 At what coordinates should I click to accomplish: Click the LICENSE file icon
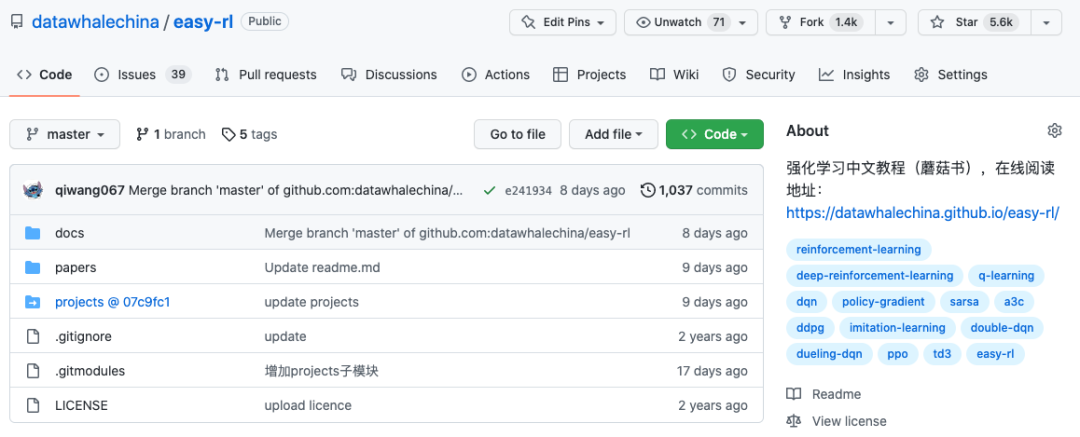click(32, 405)
